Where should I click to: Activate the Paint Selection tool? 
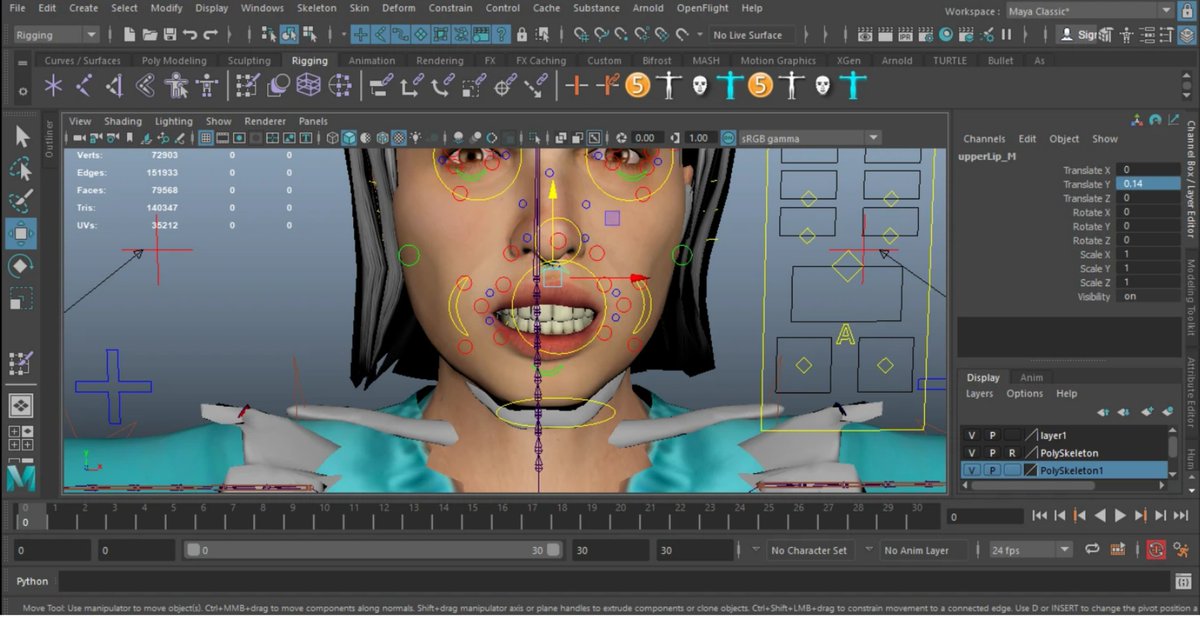(21, 201)
